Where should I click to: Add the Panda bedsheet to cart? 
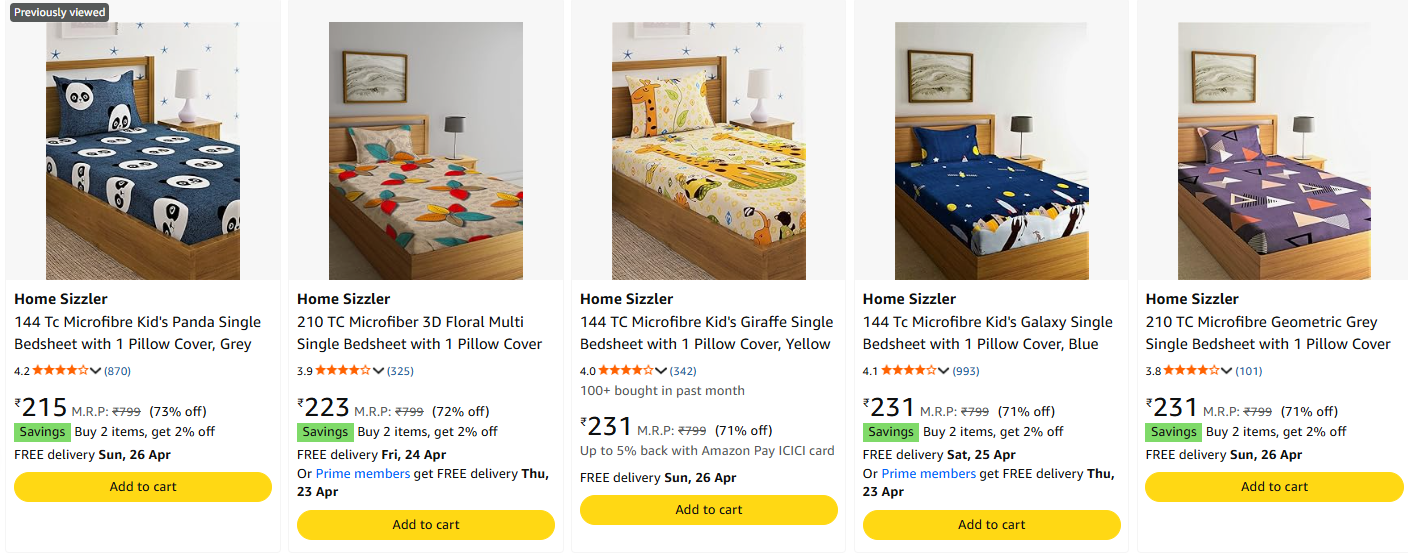pos(143,487)
